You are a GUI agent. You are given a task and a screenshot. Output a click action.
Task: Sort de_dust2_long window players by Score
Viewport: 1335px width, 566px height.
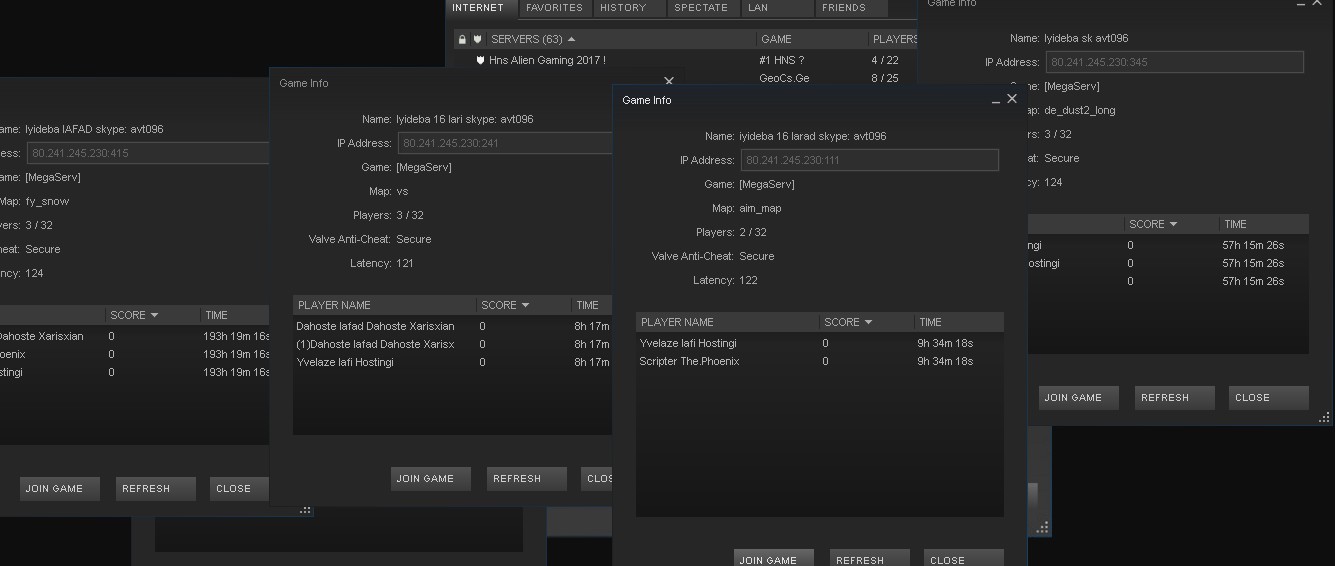click(1170, 224)
